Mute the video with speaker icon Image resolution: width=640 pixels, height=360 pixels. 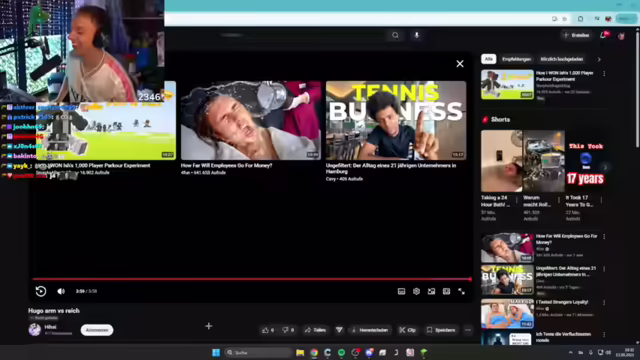coord(61,291)
